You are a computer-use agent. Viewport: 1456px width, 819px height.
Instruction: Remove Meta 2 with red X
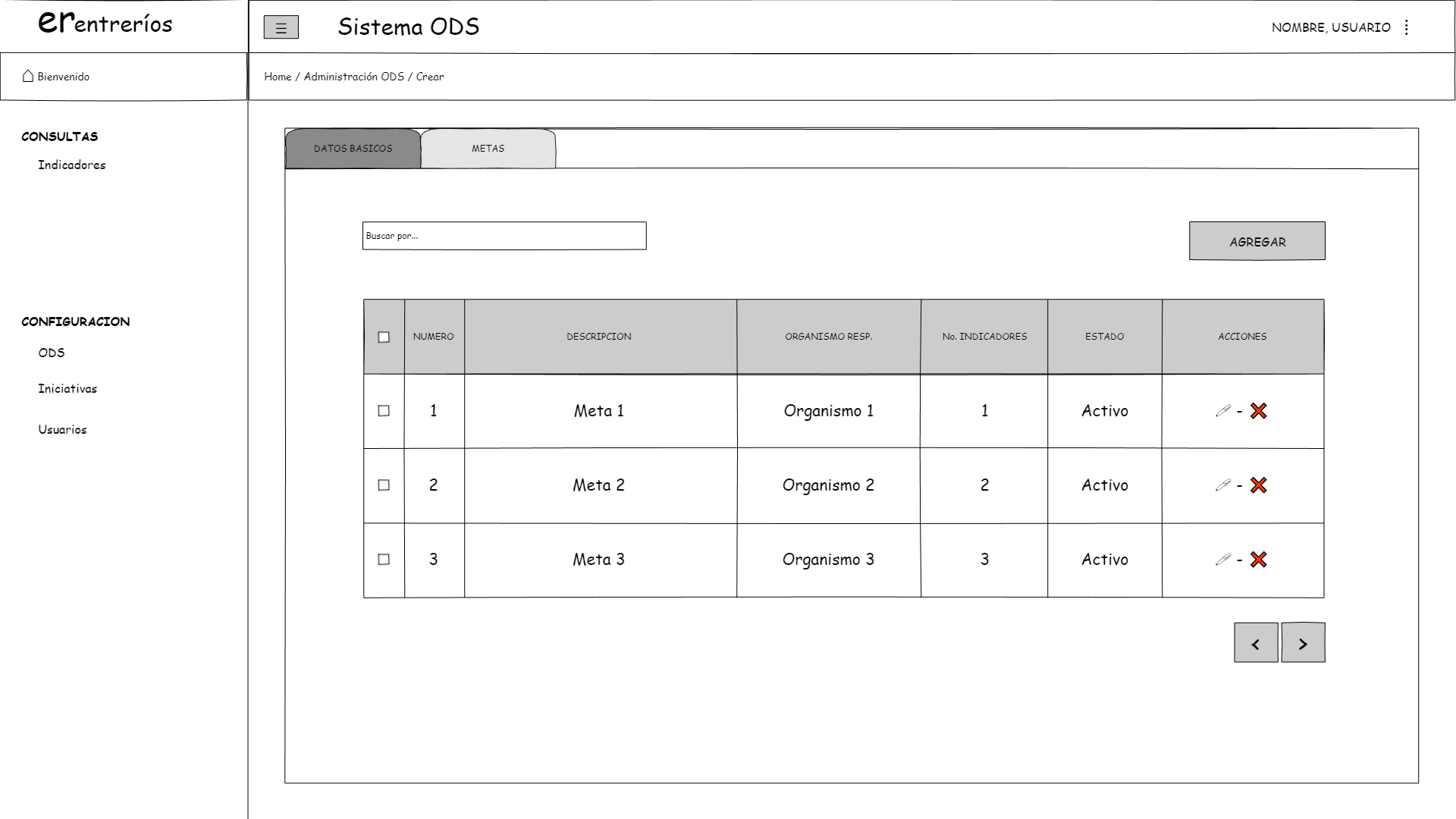point(1258,485)
